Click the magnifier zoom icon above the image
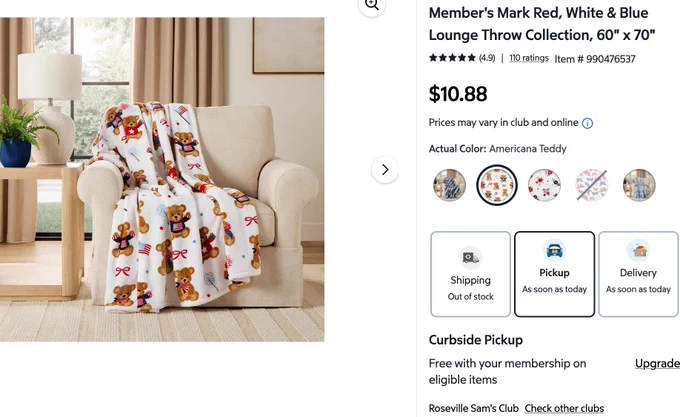This screenshot has width=680, height=417. pyautogui.click(x=372, y=5)
